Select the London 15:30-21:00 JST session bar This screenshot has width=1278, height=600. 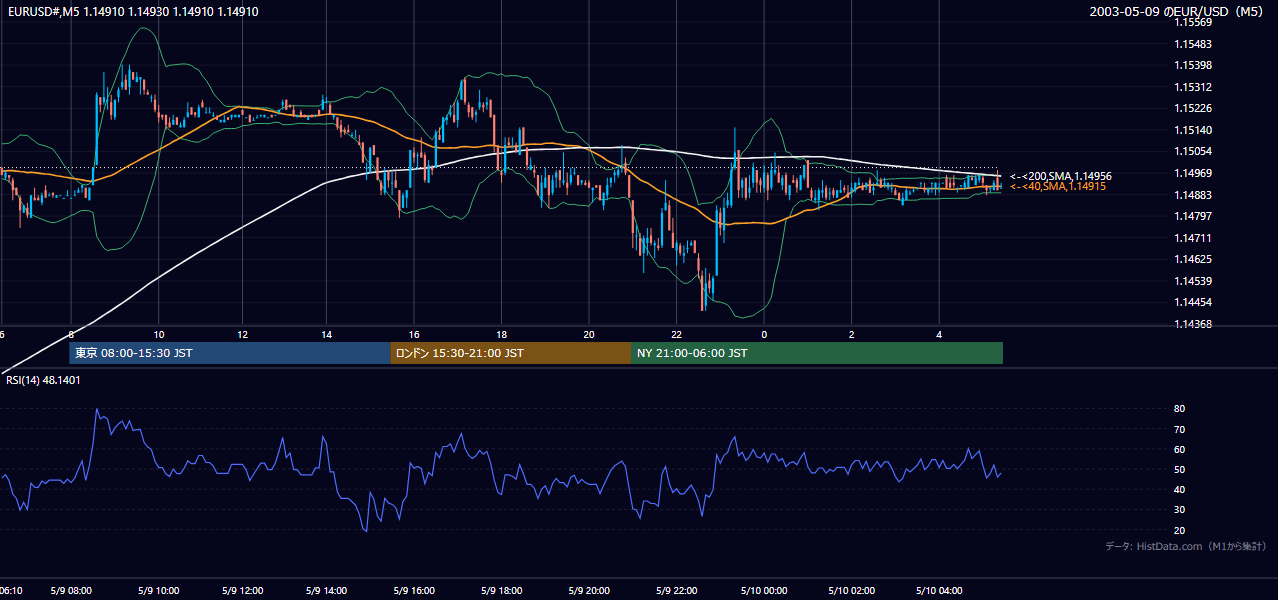511,353
